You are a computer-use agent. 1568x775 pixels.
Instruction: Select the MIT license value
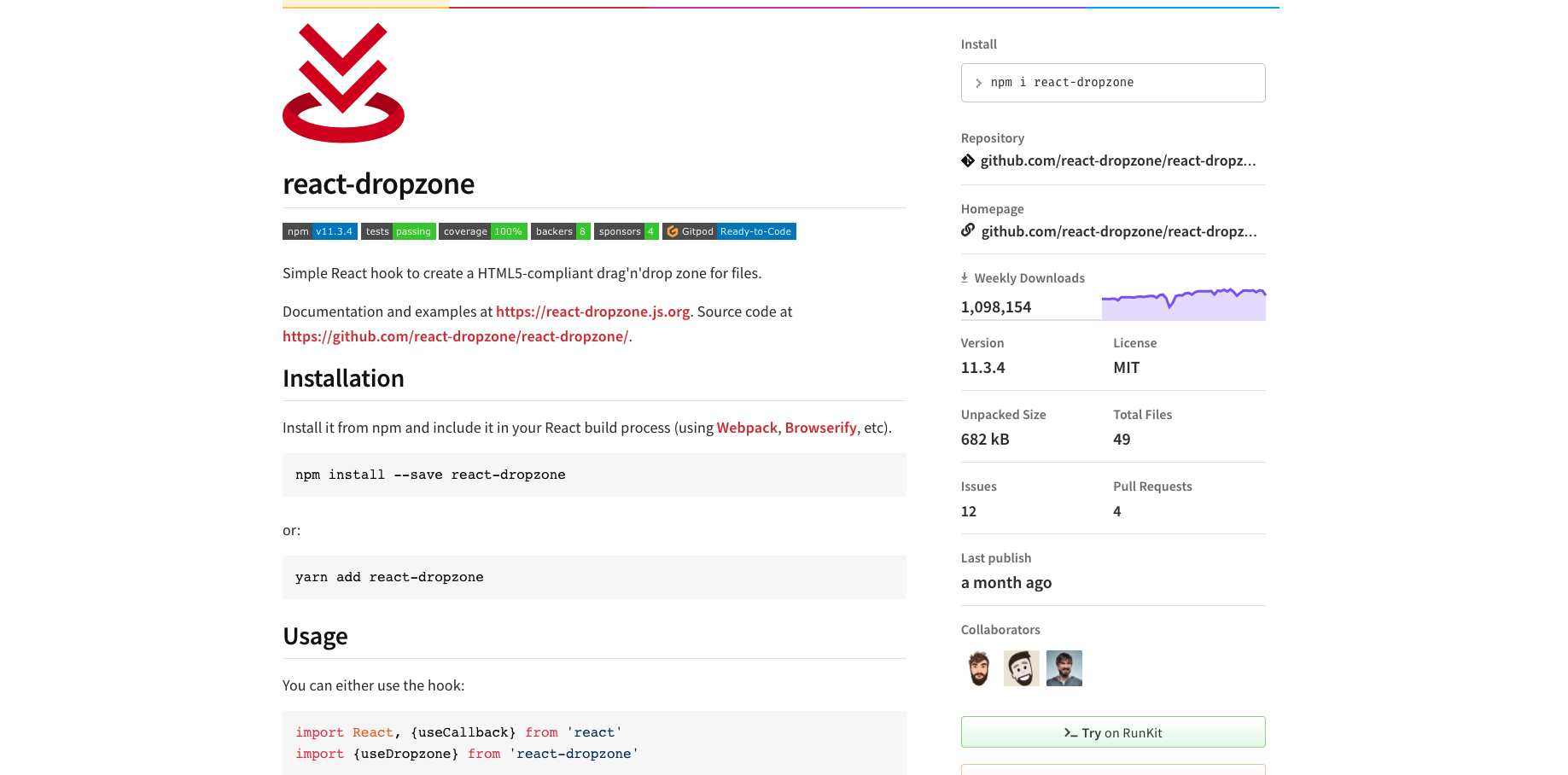pos(1127,368)
